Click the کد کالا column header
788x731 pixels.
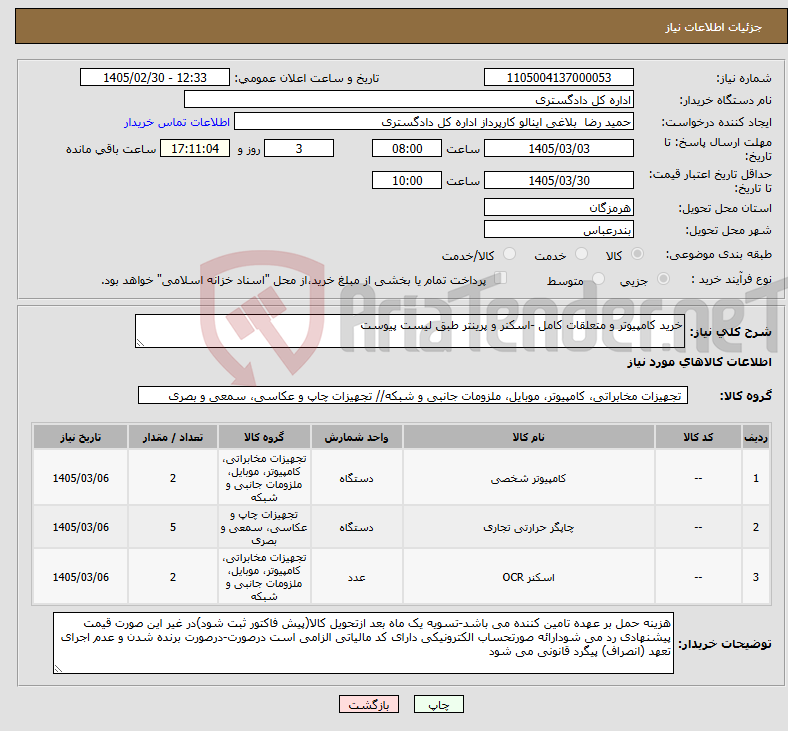tap(698, 437)
